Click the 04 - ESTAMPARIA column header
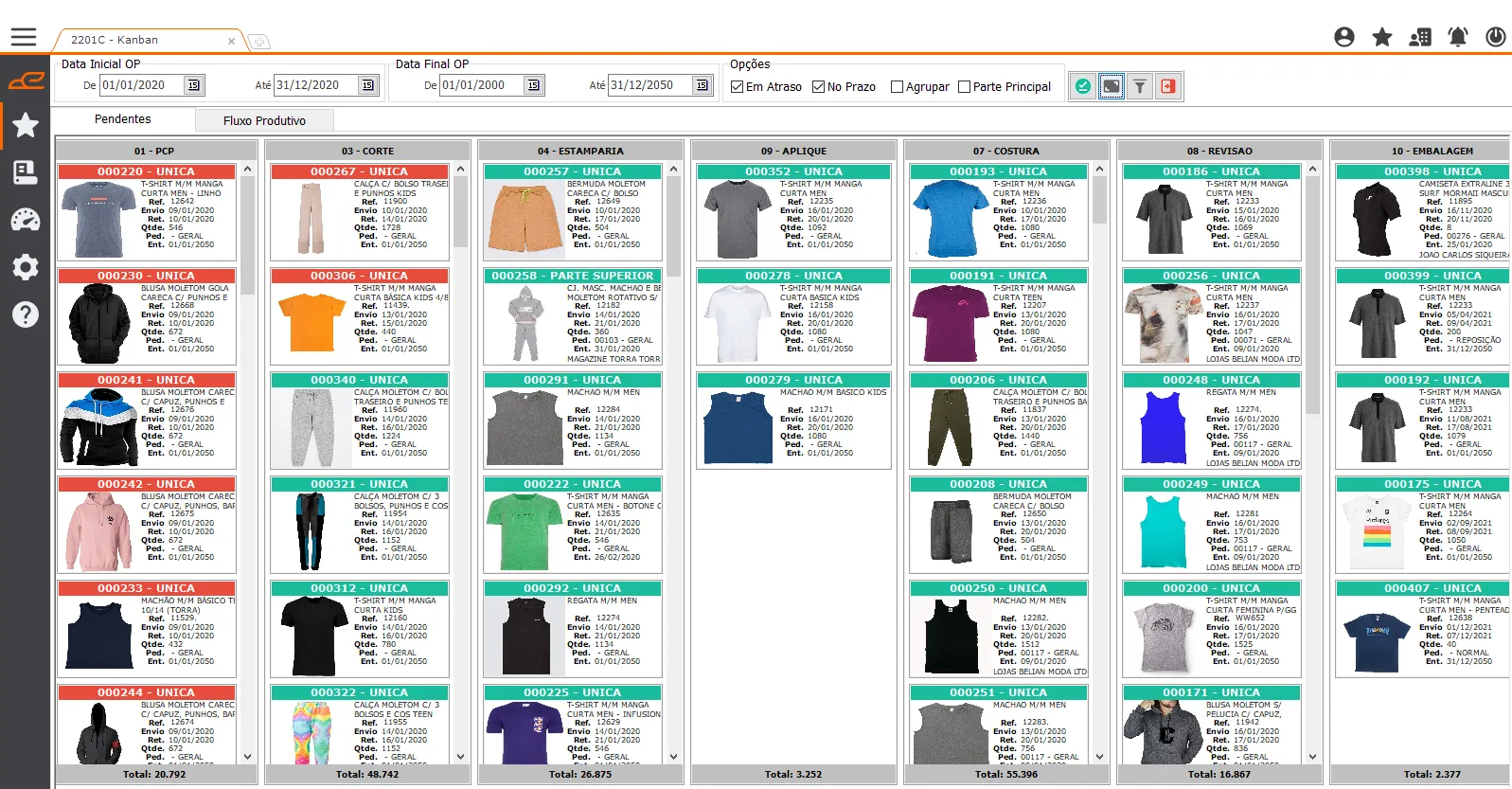The image size is (1512, 789). [580, 151]
